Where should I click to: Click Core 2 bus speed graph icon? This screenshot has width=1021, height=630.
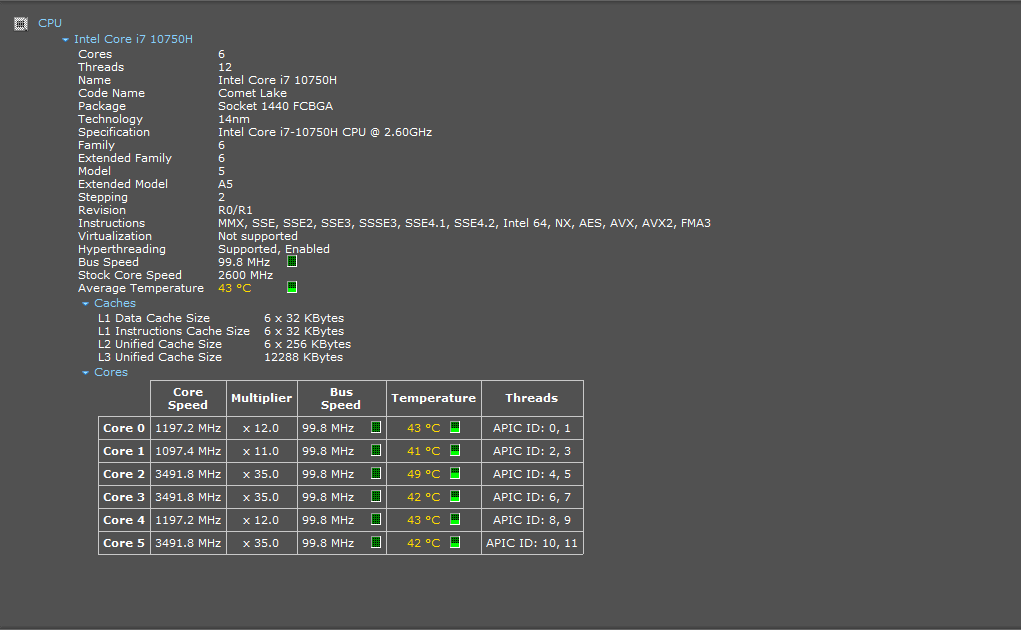[x=376, y=474]
